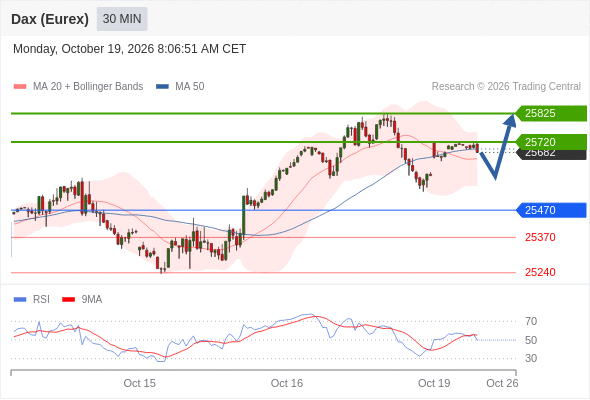This screenshot has width=590, height=400.
Task: Click the RSI 70 level label
Action: 531,321
